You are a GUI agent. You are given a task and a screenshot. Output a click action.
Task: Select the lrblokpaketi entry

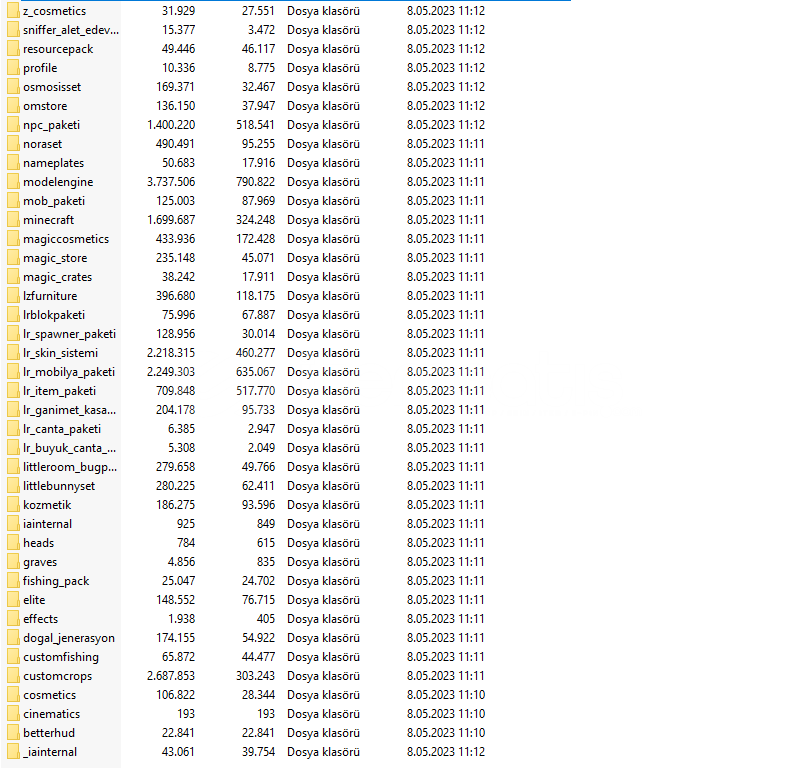pyautogui.click(x=54, y=315)
